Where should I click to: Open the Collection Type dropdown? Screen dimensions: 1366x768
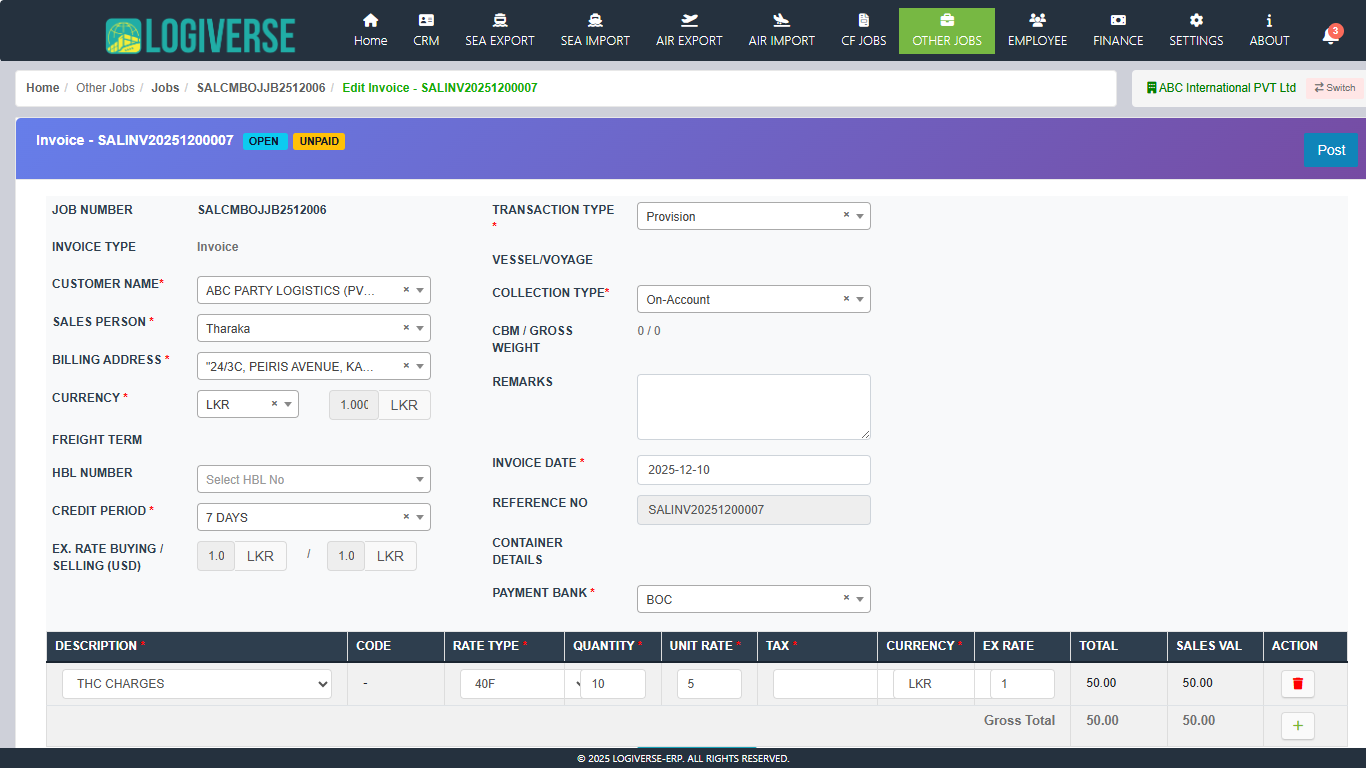pyautogui.click(x=859, y=299)
